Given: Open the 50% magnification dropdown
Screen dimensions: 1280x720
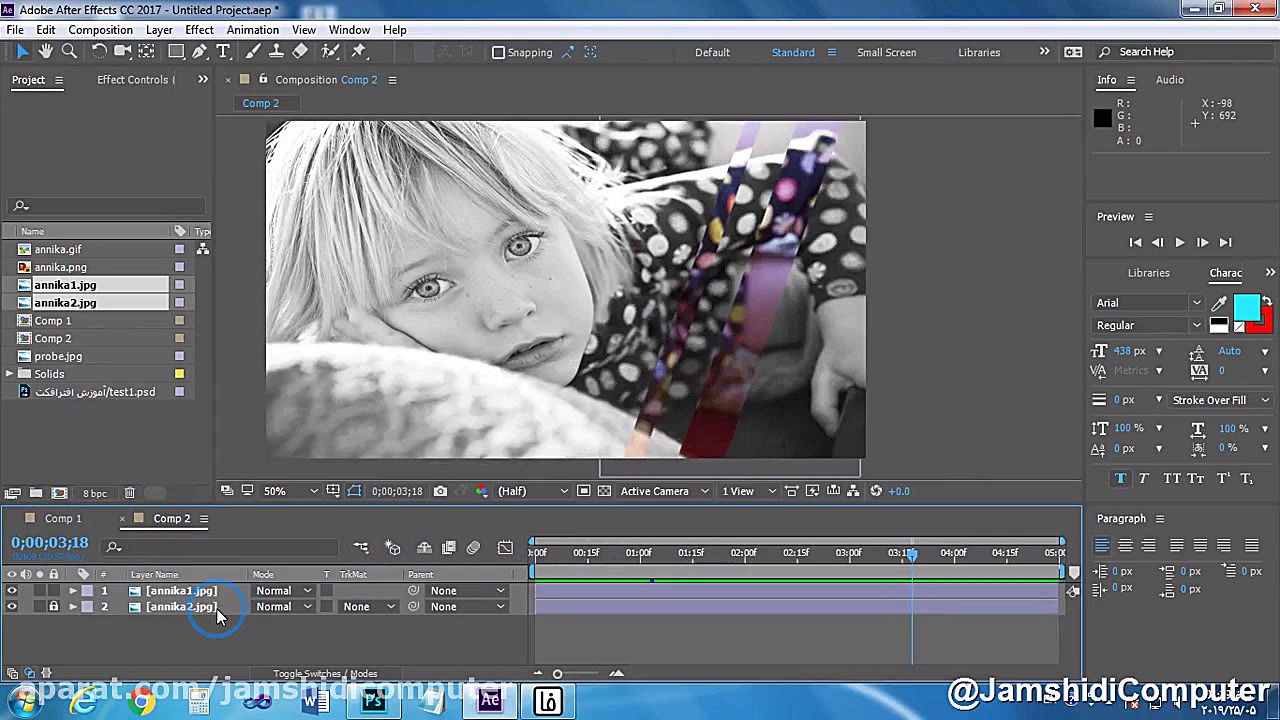Looking at the screenshot, I should click(290, 491).
